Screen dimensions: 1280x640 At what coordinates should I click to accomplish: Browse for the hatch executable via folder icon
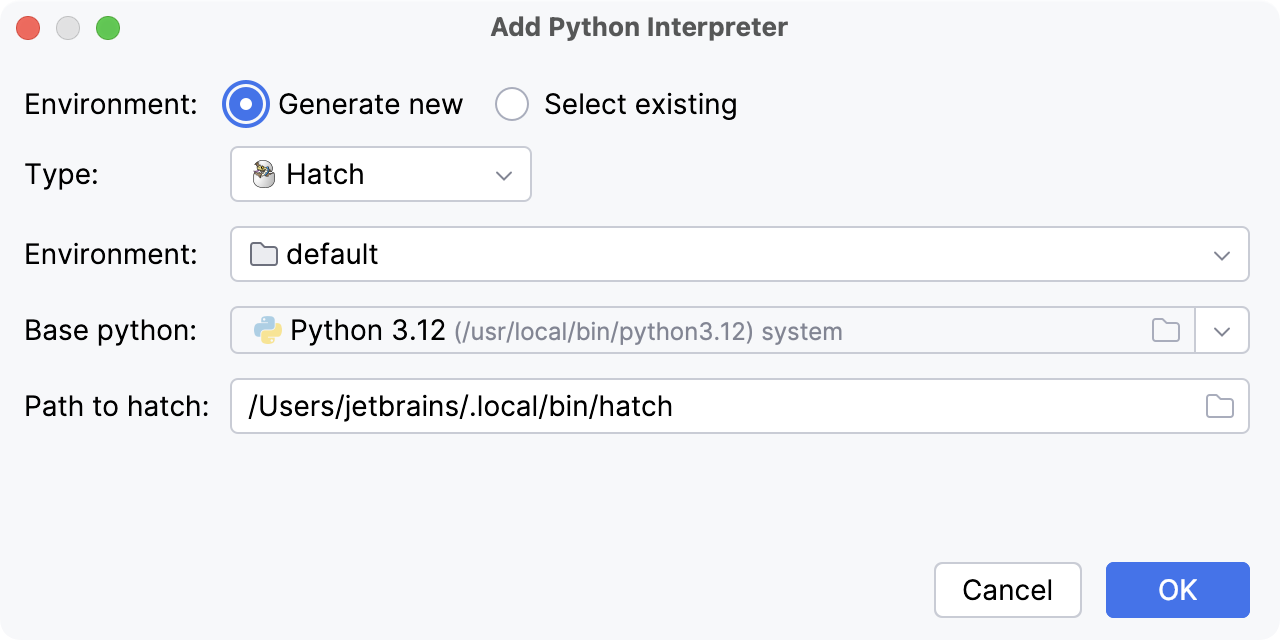[1220, 406]
